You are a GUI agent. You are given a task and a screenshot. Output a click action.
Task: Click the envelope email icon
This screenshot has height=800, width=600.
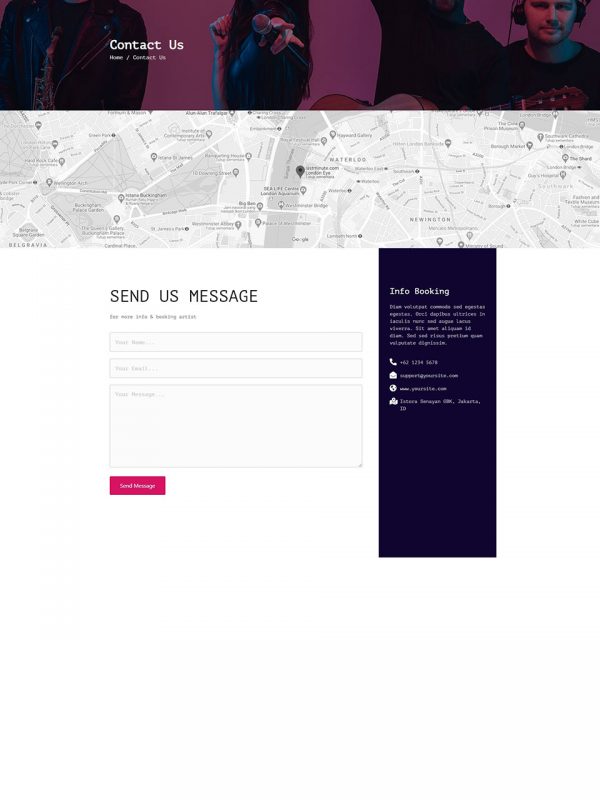pos(393,375)
